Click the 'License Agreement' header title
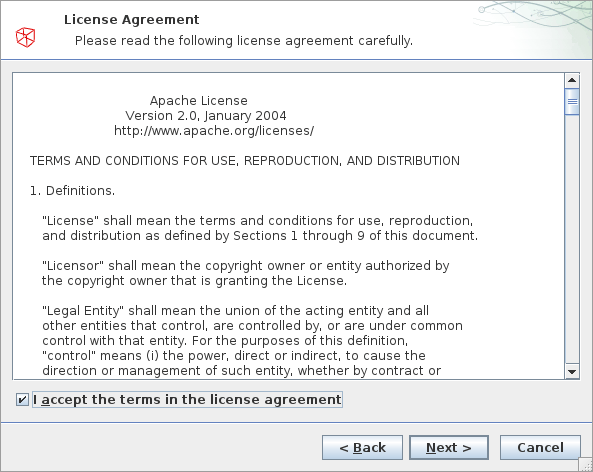This screenshot has height=472, width=593. (x=131, y=20)
